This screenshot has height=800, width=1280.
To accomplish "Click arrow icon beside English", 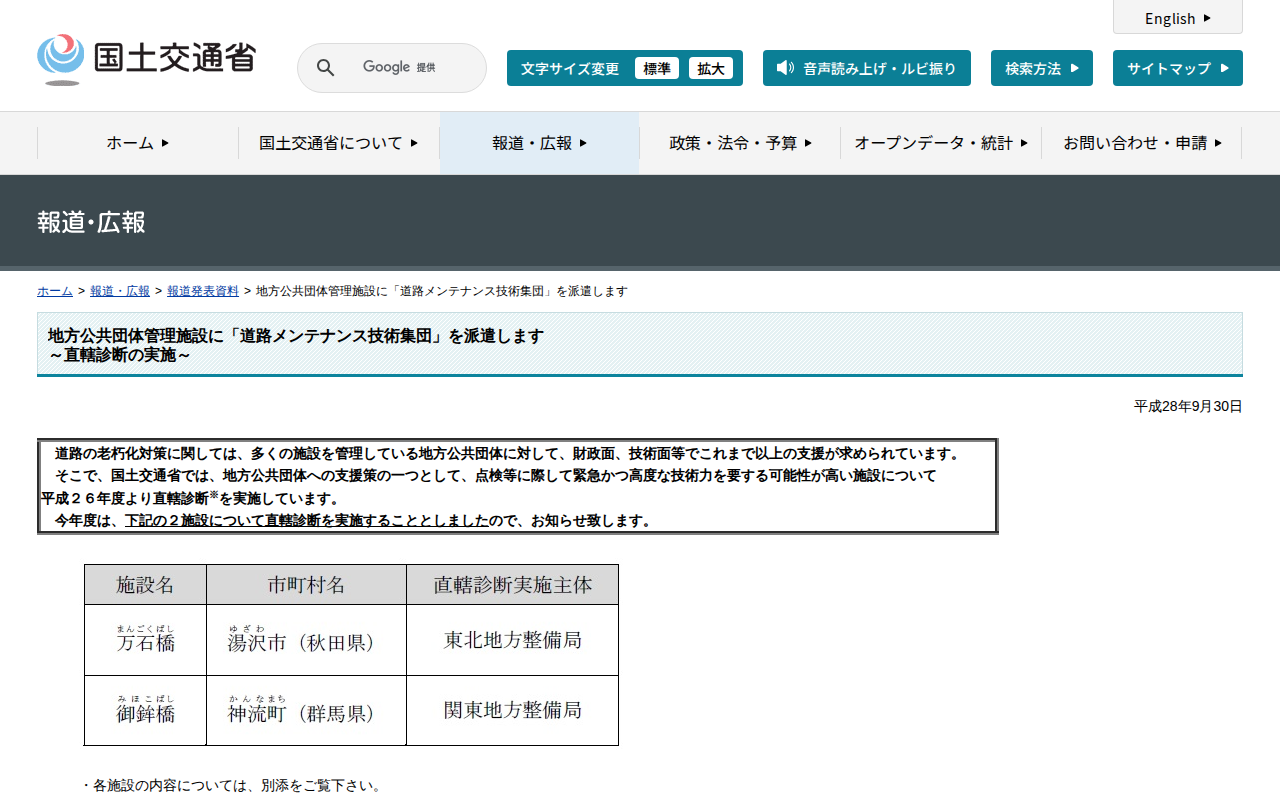I will (x=1207, y=18).
